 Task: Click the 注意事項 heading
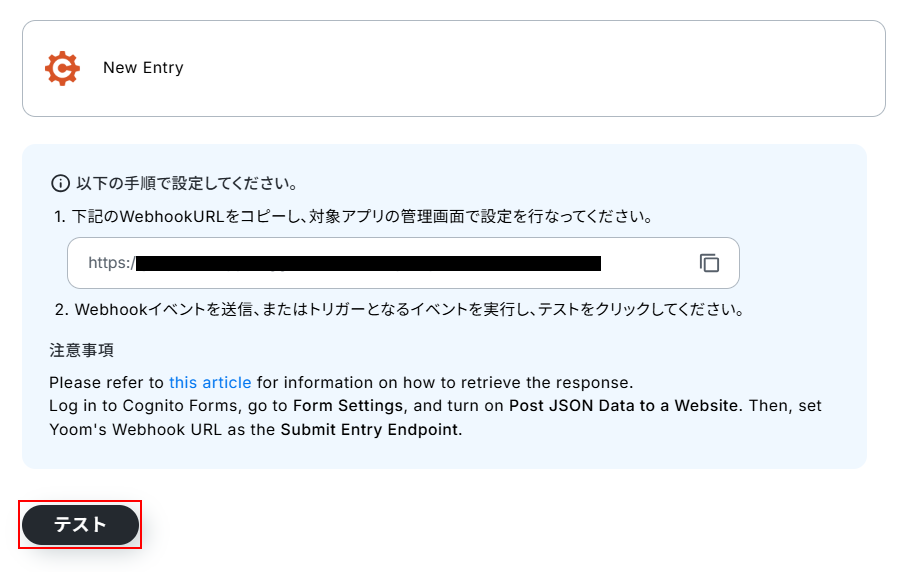tap(81, 350)
